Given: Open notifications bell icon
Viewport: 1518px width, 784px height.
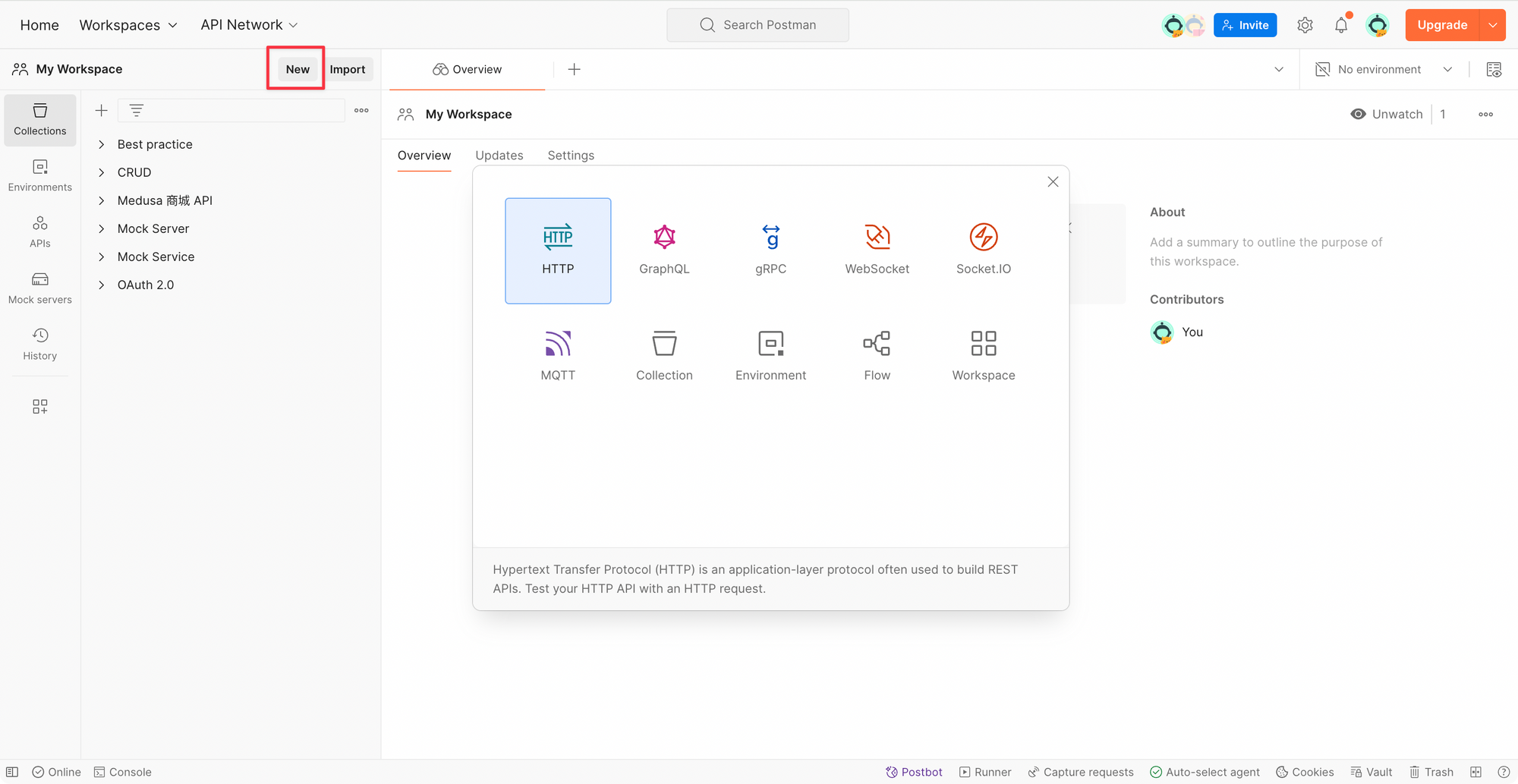Looking at the screenshot, I should click(x=1341, y=25).
